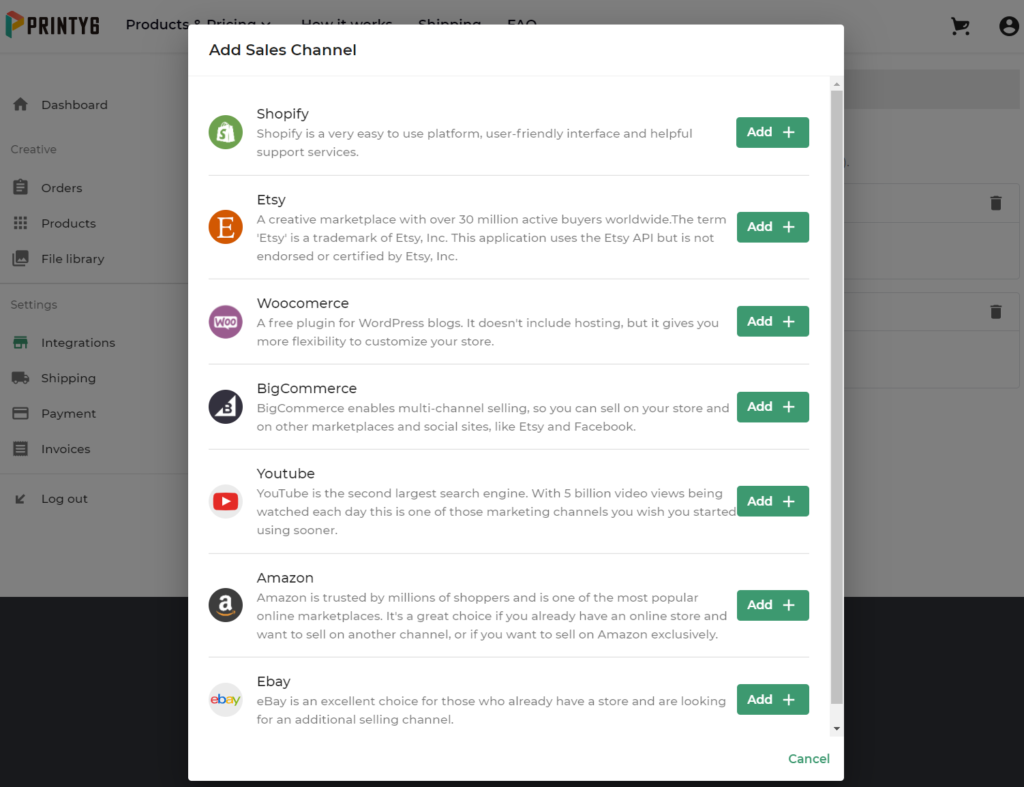Click the modal scrollbar thumb
The width and height of the screenshot is (1024, 787).
[x=836, y=400]
